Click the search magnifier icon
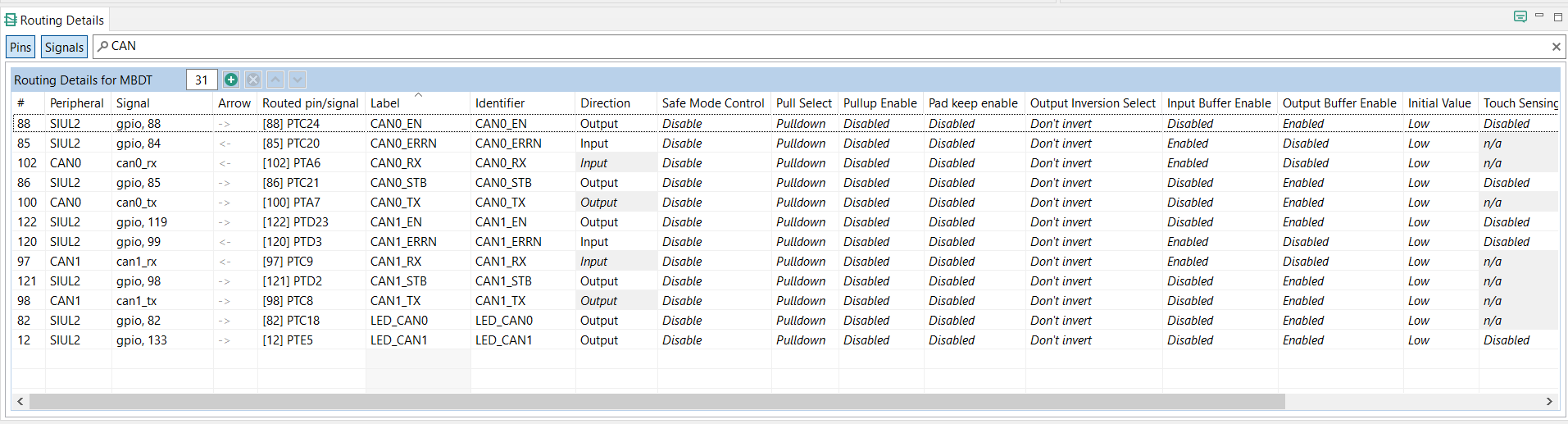This screenshot has height=424, width=1568. 102,47
